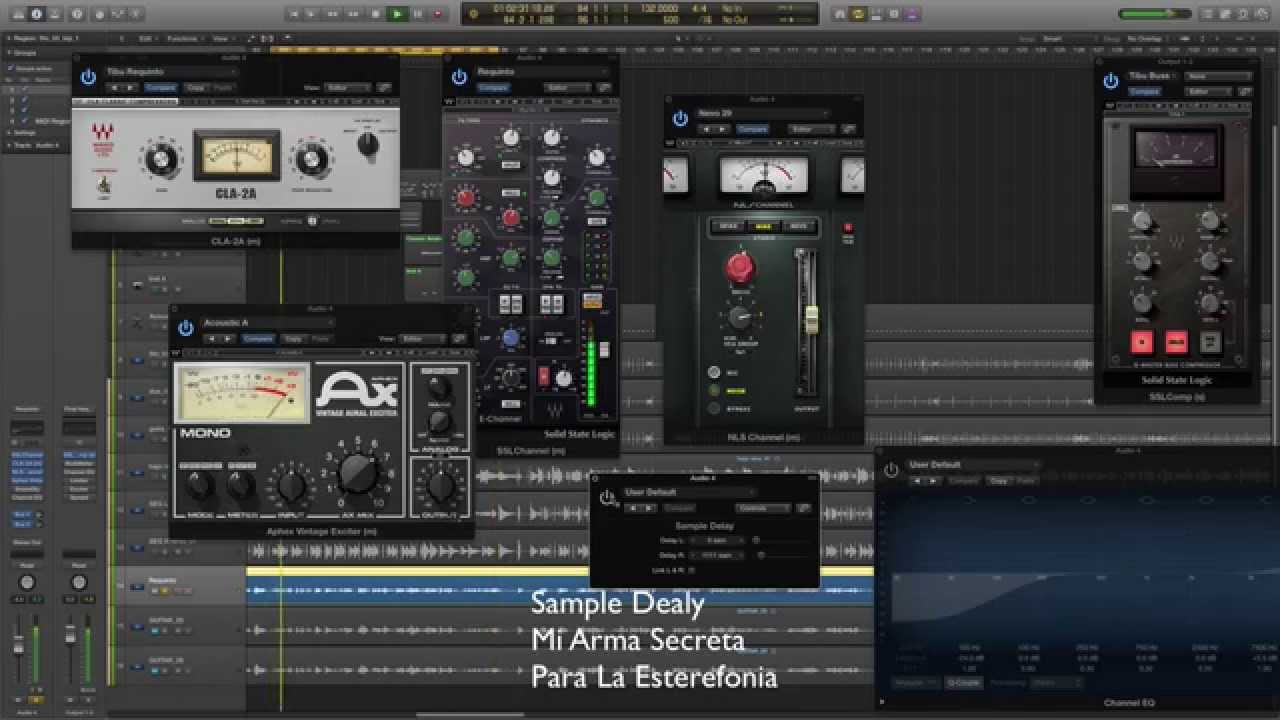
Task: Turn on the Channel EQ power button
Action: (x=891, y=469)
